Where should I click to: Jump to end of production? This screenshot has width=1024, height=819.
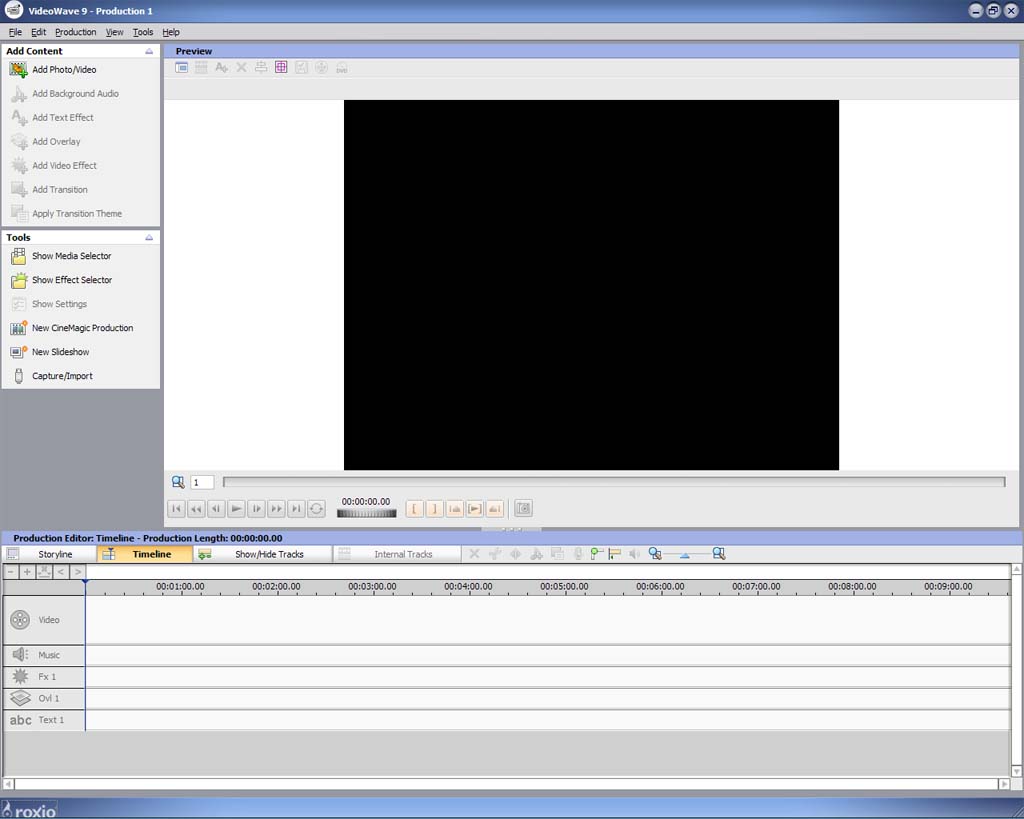tap(296, 508)
